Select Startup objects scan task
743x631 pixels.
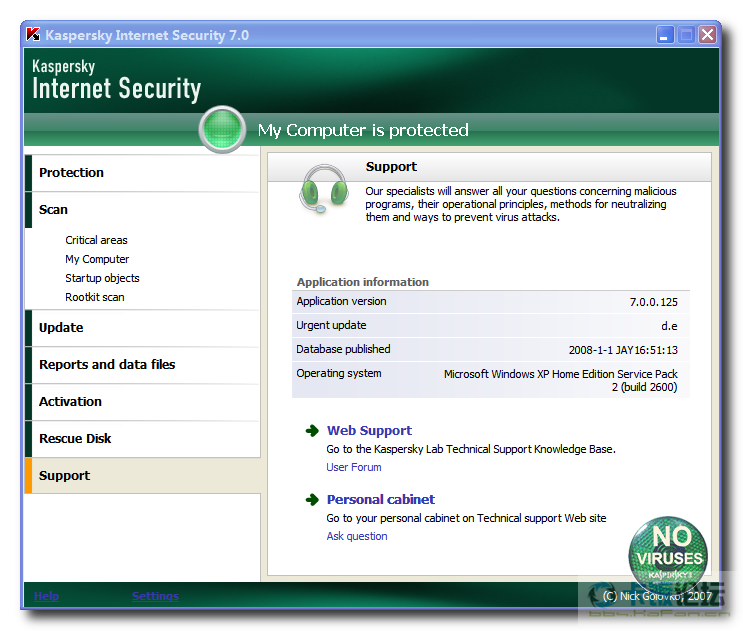[x=102, y=278]
